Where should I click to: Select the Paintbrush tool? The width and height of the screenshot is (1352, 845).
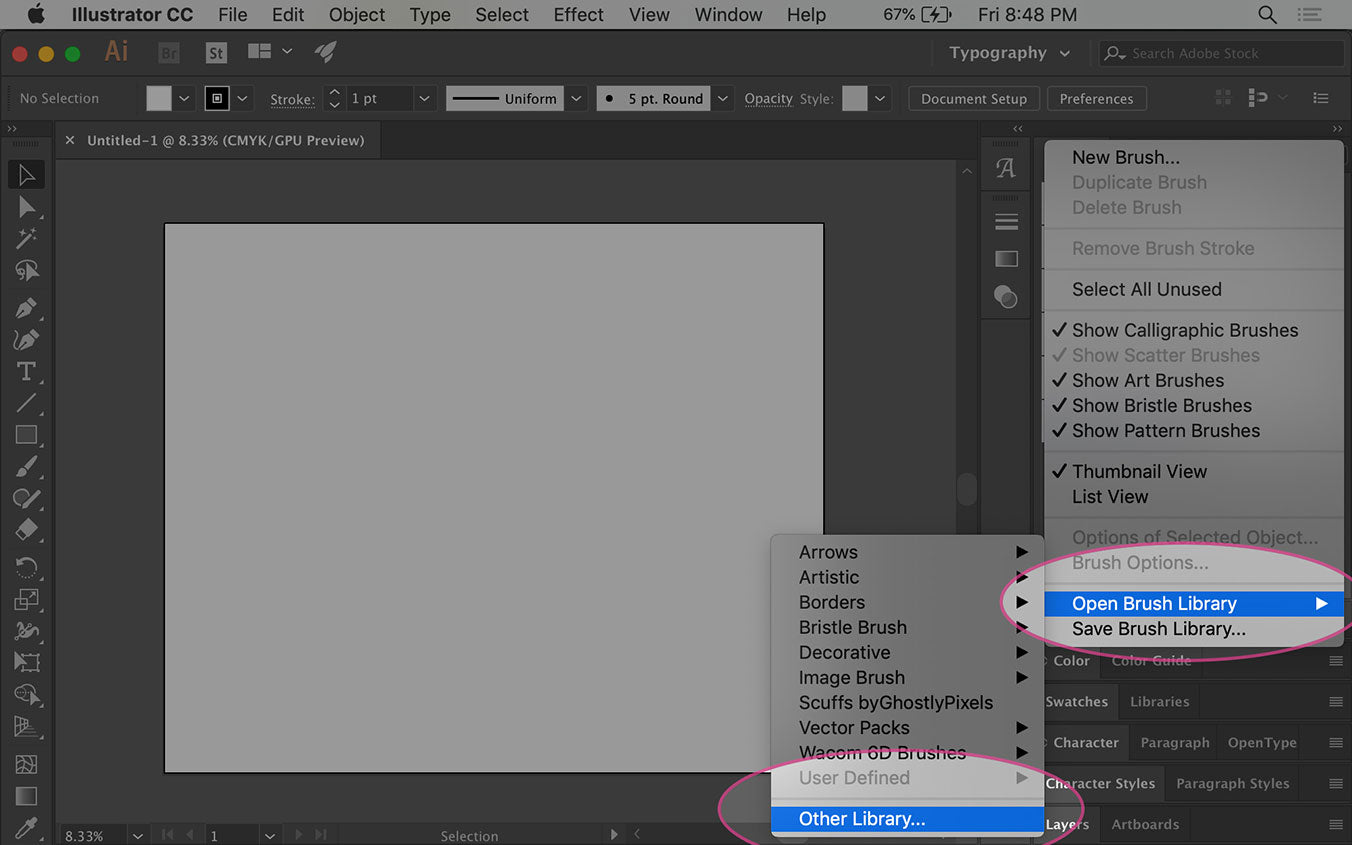point(27,466)
